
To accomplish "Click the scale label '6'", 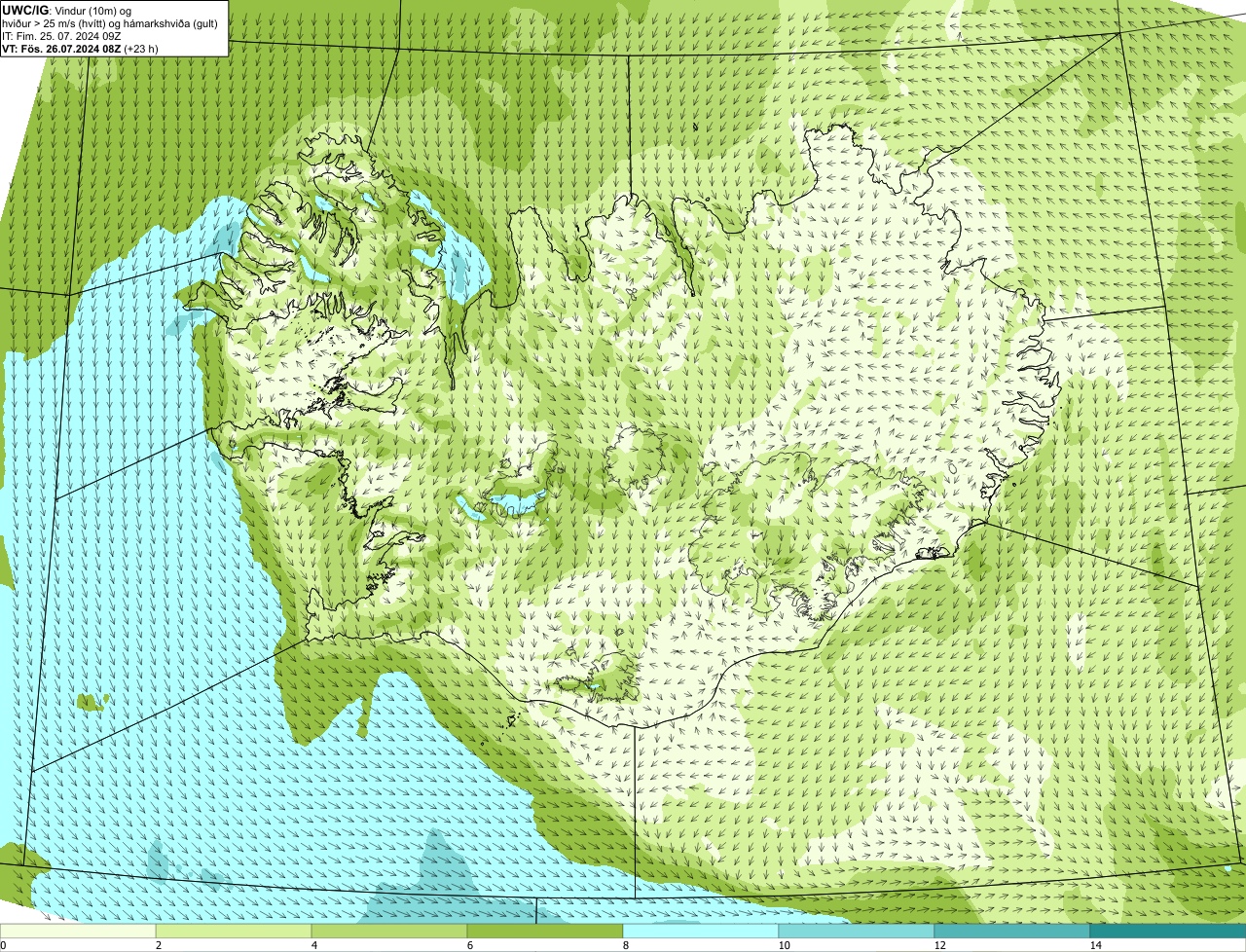I will 469,945.
